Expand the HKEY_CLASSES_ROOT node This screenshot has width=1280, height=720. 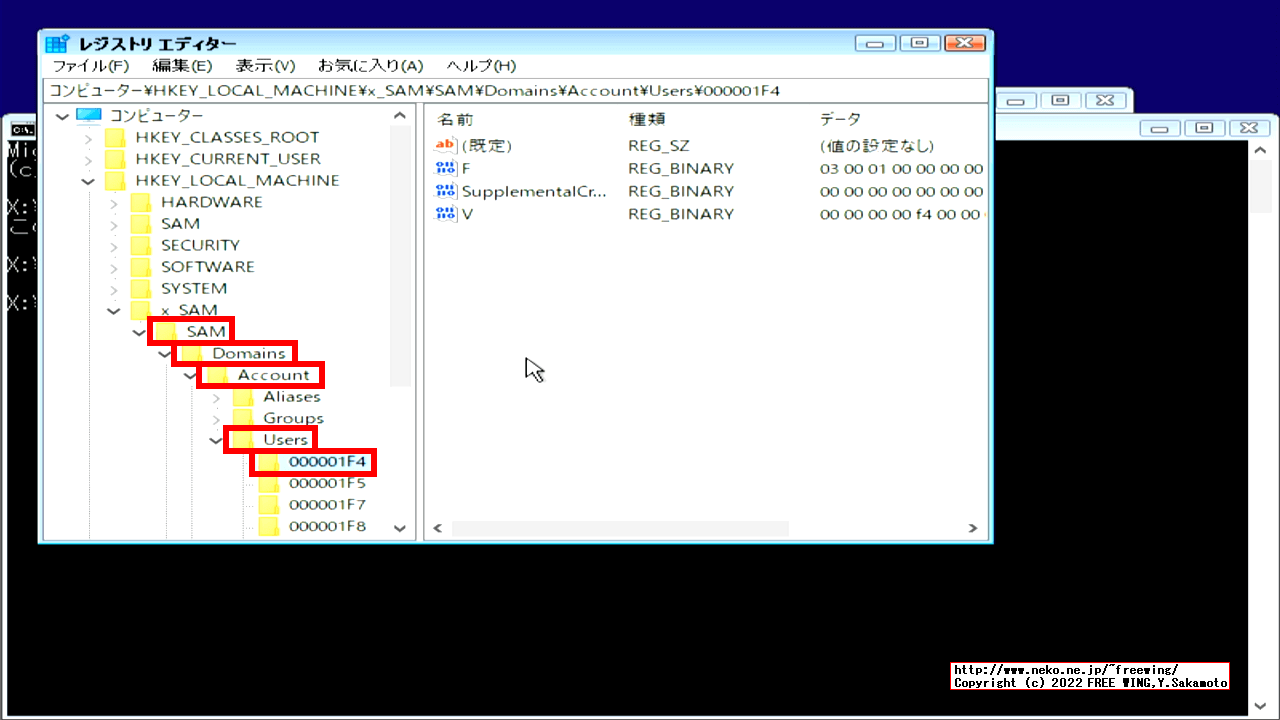(88, 137)
